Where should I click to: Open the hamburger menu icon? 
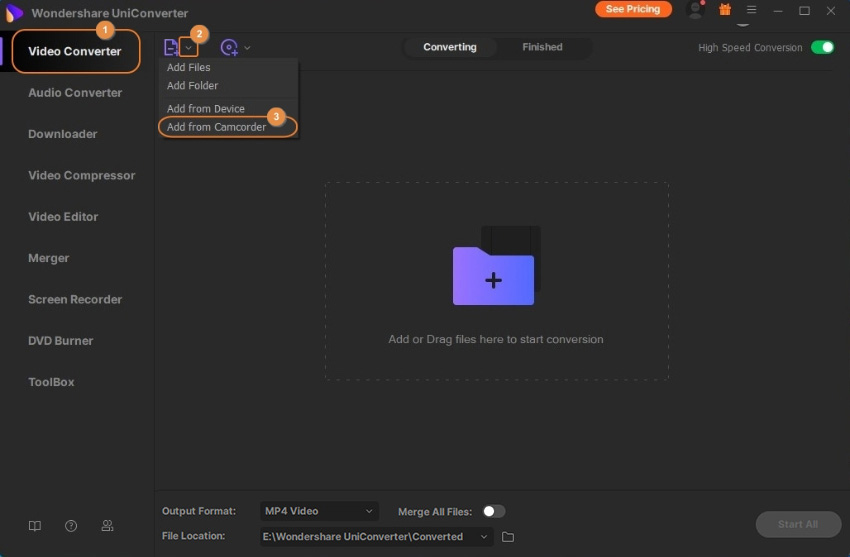(x=751, y=10)
